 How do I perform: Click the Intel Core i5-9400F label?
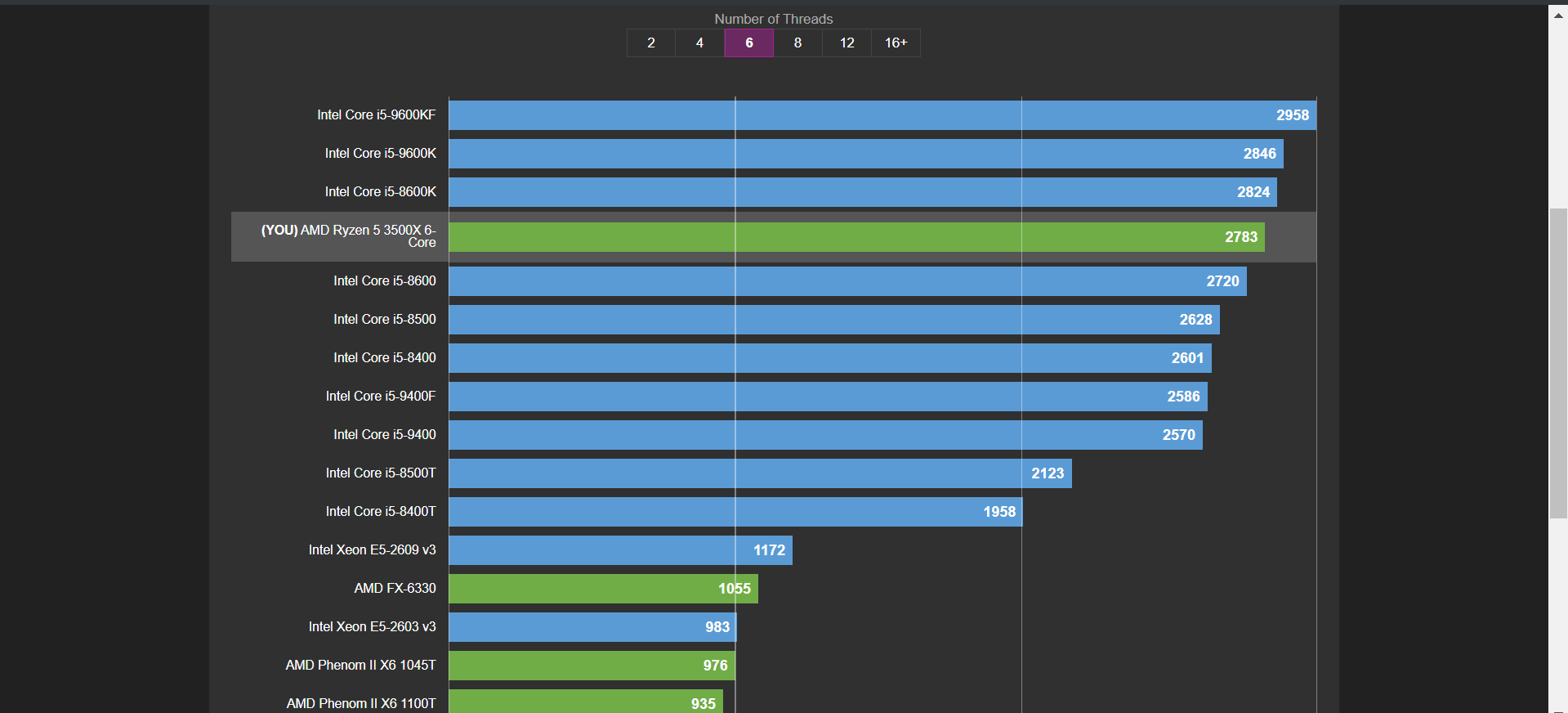381,397
